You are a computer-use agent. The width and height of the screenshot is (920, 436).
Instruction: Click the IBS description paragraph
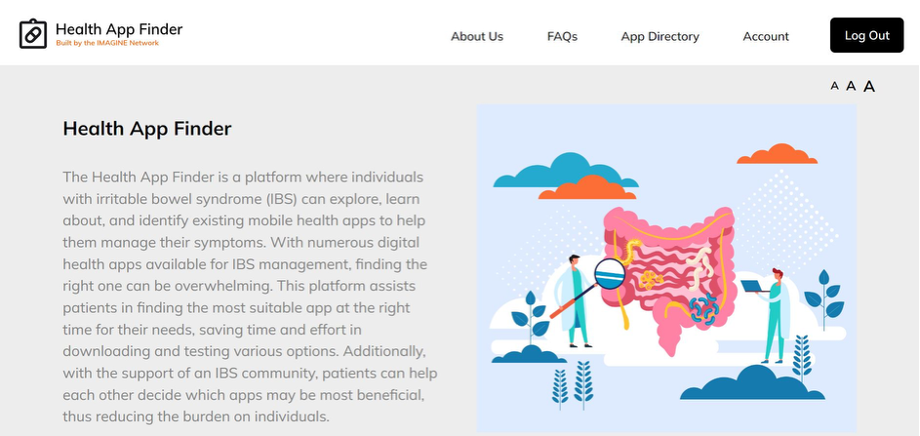click(250, 296)
